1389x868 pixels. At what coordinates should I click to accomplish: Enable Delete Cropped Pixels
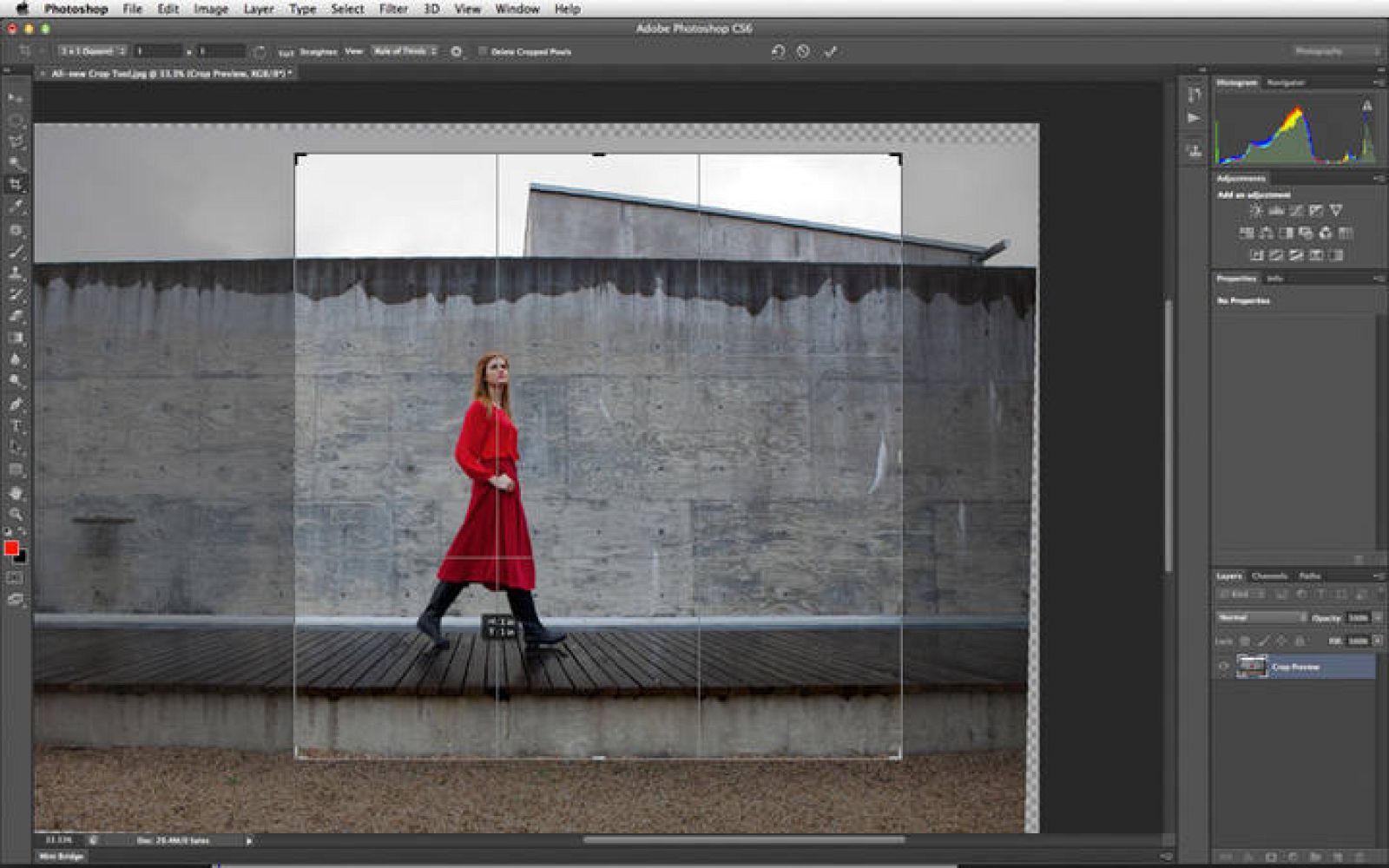tap(483, 51)
